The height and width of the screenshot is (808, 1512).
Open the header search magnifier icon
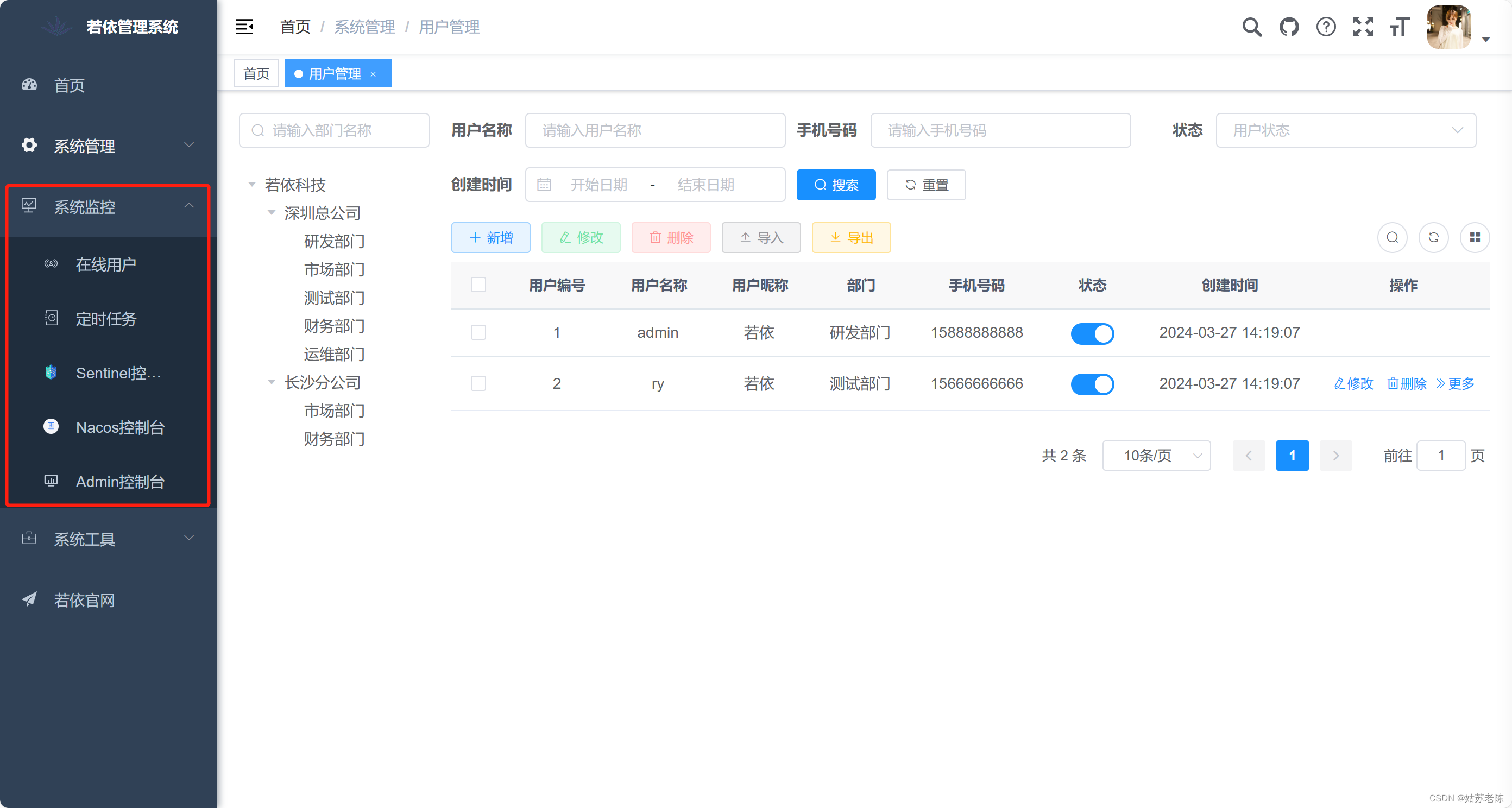coord(1251,27)
